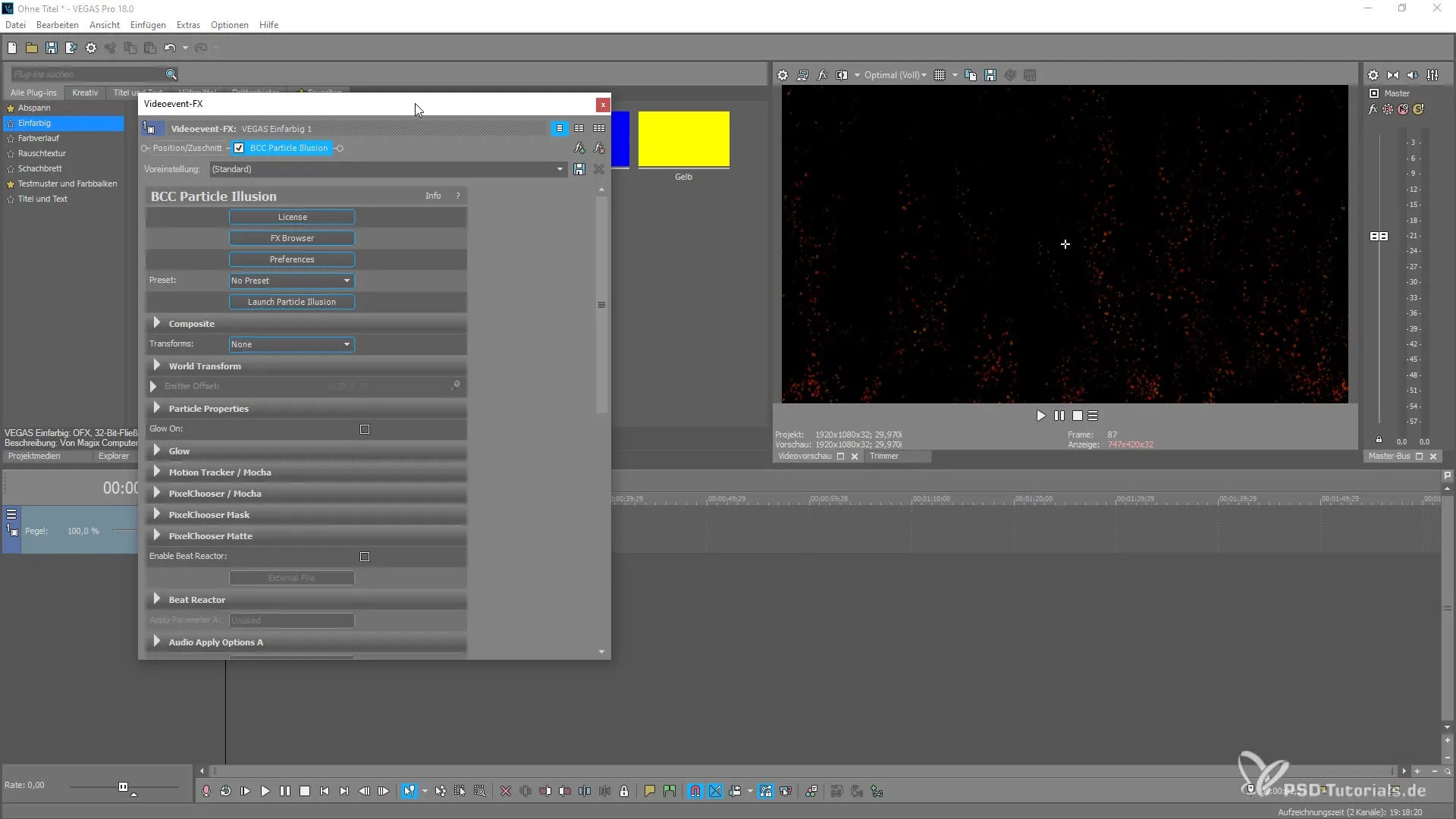
Task: Expand the Motion Tracker / Mocha section
Action: [x=156, y=472]
